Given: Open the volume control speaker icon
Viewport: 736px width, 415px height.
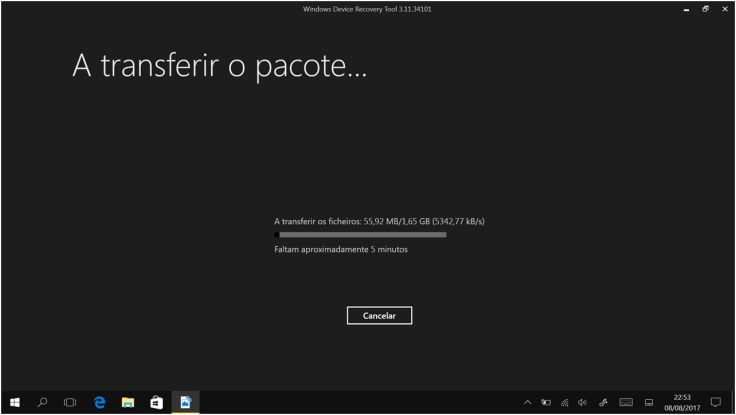Looking at the screenshot, I should coord(581,403).
